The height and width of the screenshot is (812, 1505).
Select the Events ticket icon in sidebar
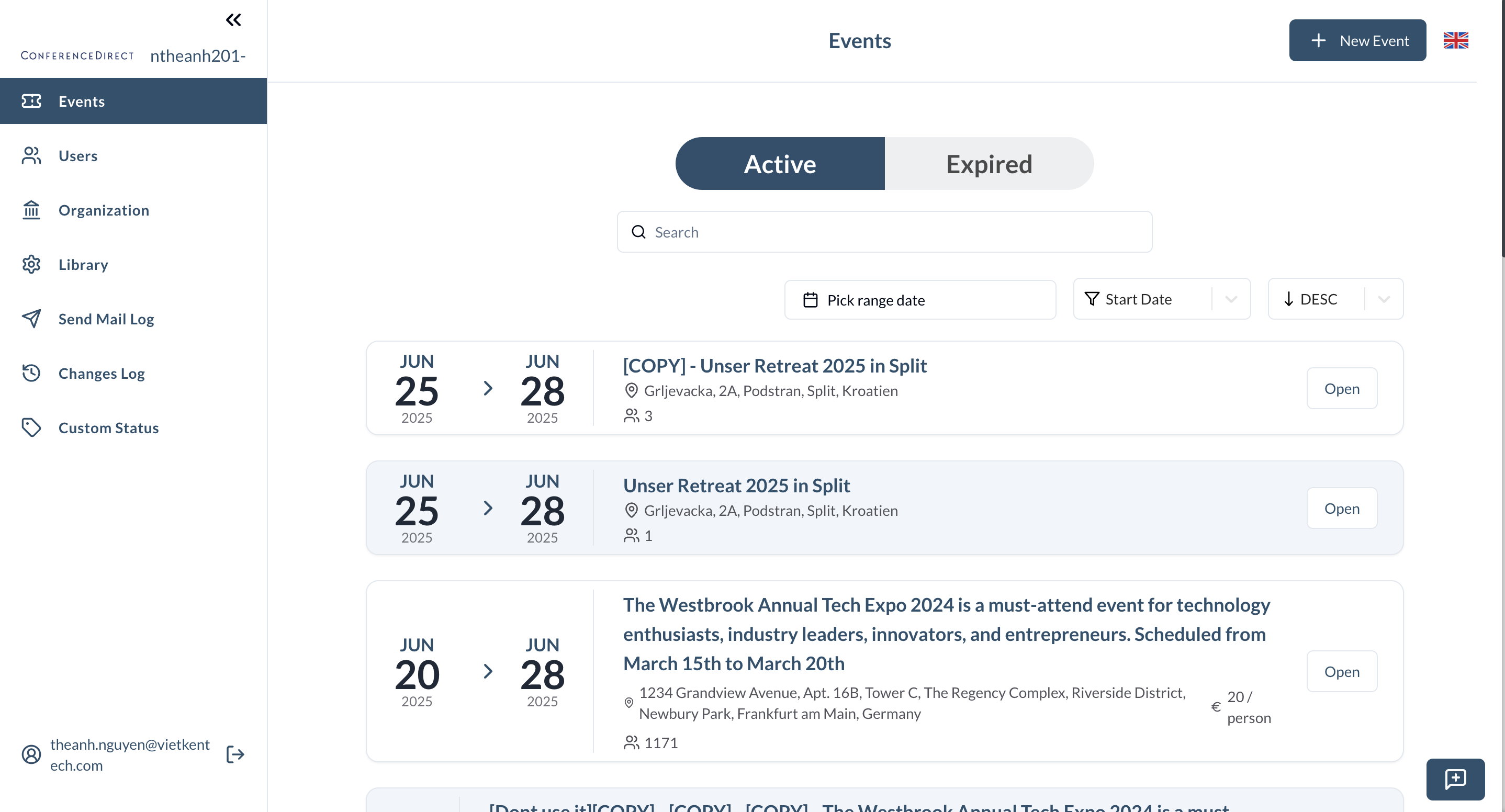[31, 101]
